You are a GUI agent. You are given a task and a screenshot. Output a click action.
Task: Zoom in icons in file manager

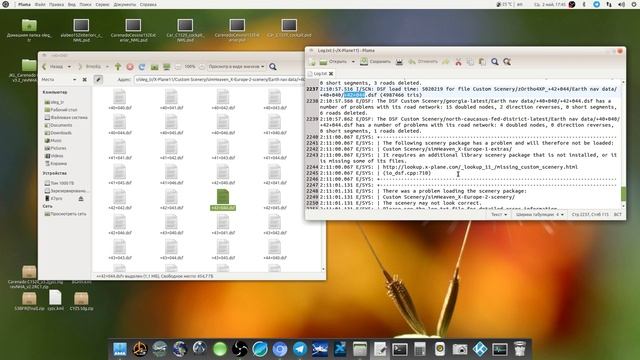(x=202, y=67)
